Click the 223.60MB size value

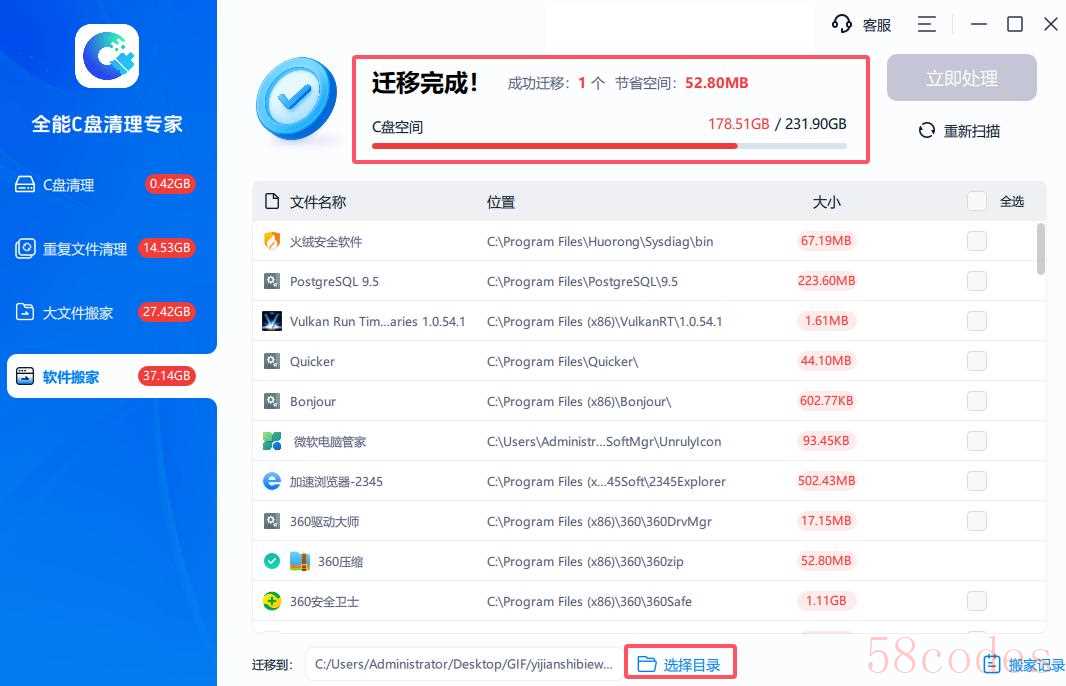click(x=826, y=281)
